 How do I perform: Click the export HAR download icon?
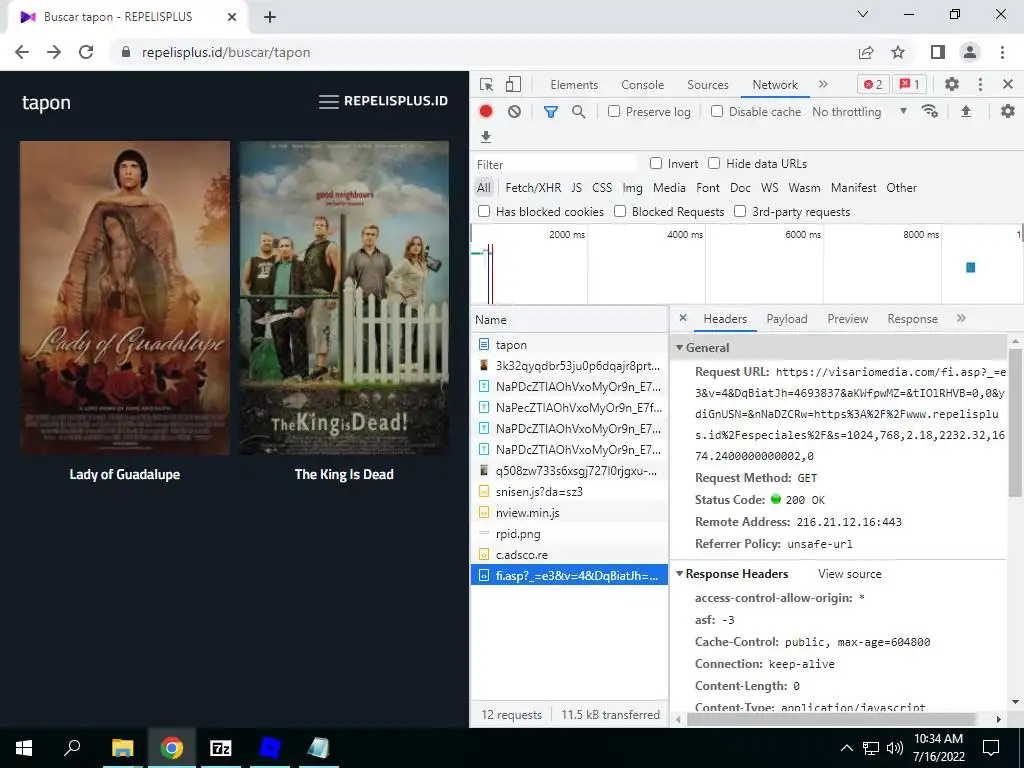(x=485, y=136)
